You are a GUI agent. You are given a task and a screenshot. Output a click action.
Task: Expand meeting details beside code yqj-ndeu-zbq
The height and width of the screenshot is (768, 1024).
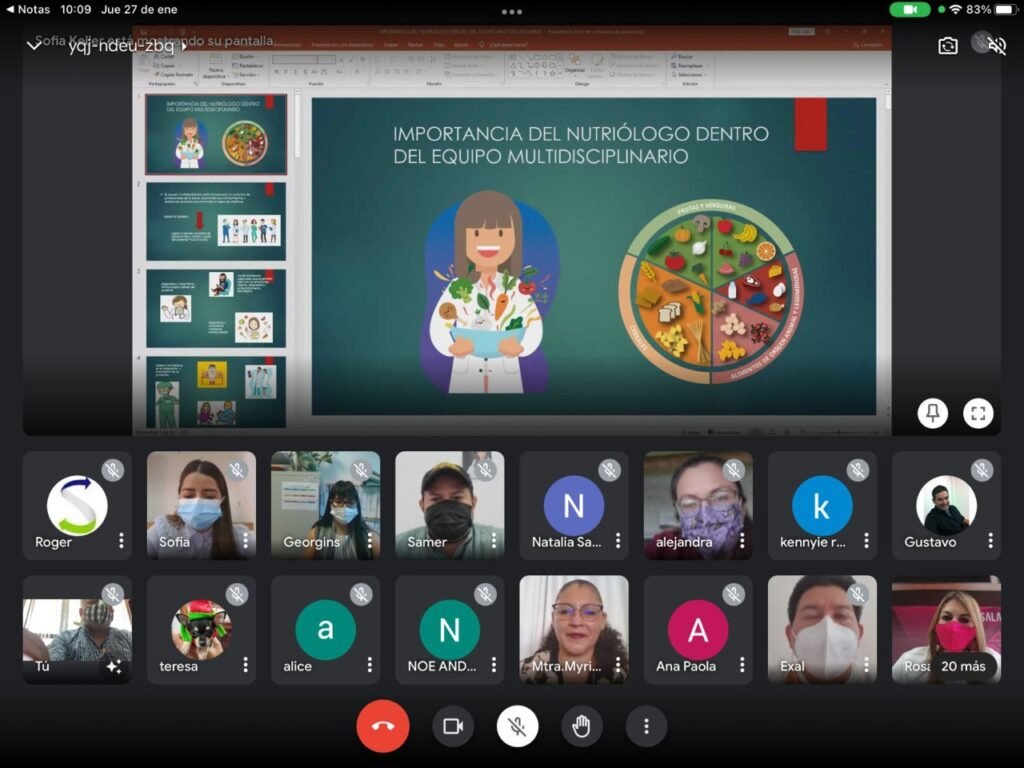tap(185, 46)
